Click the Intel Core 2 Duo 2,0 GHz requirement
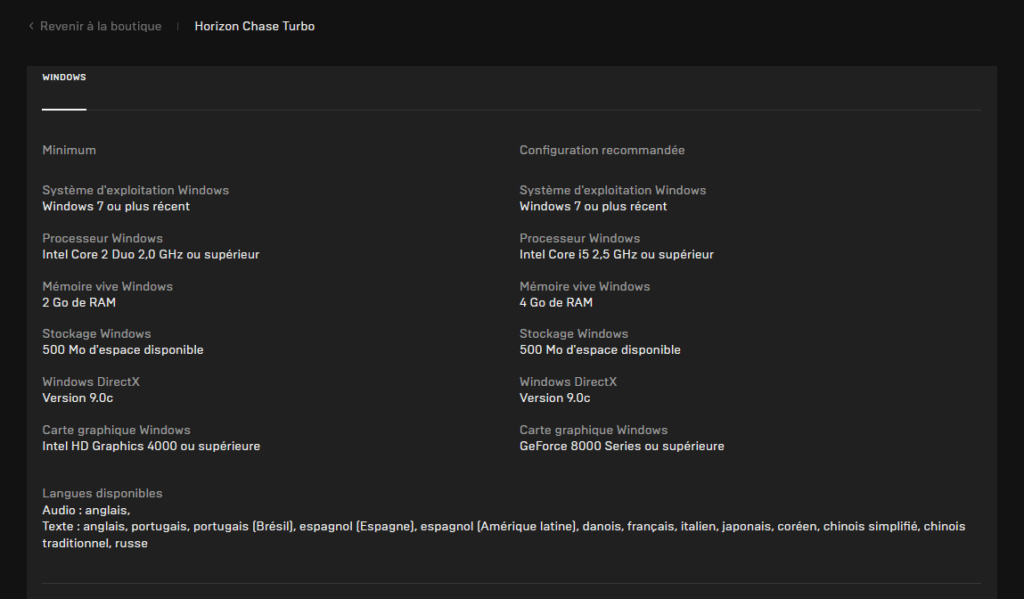 tap(151, 254)
